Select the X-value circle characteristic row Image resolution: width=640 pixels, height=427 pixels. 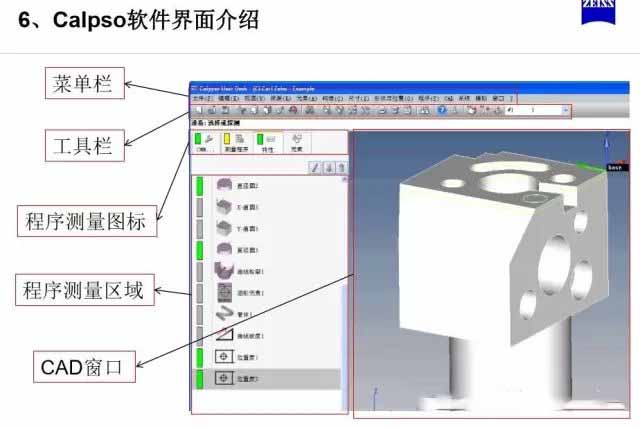click(x=267, y=207)
